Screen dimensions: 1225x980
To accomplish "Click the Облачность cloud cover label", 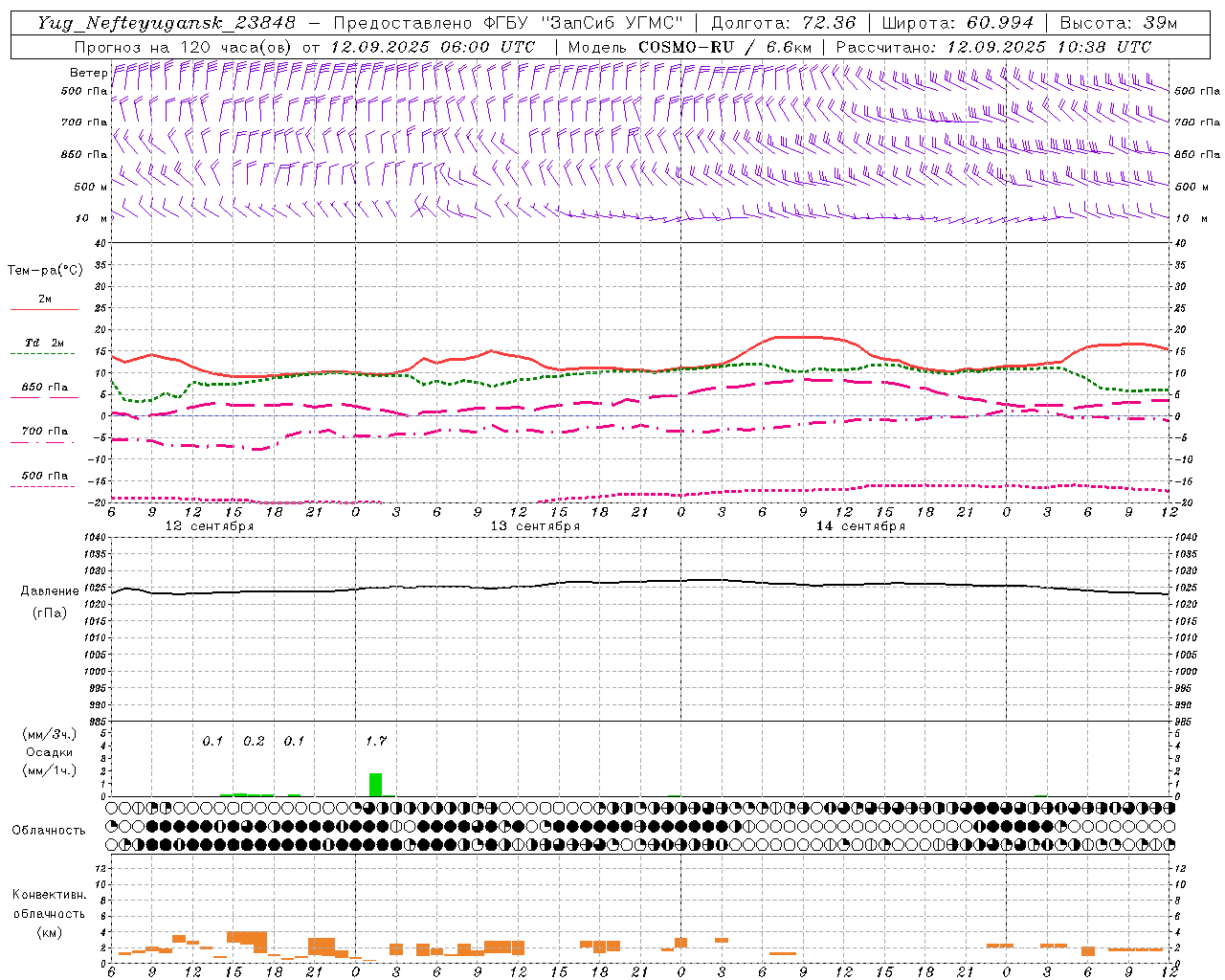I will [49, 830].
